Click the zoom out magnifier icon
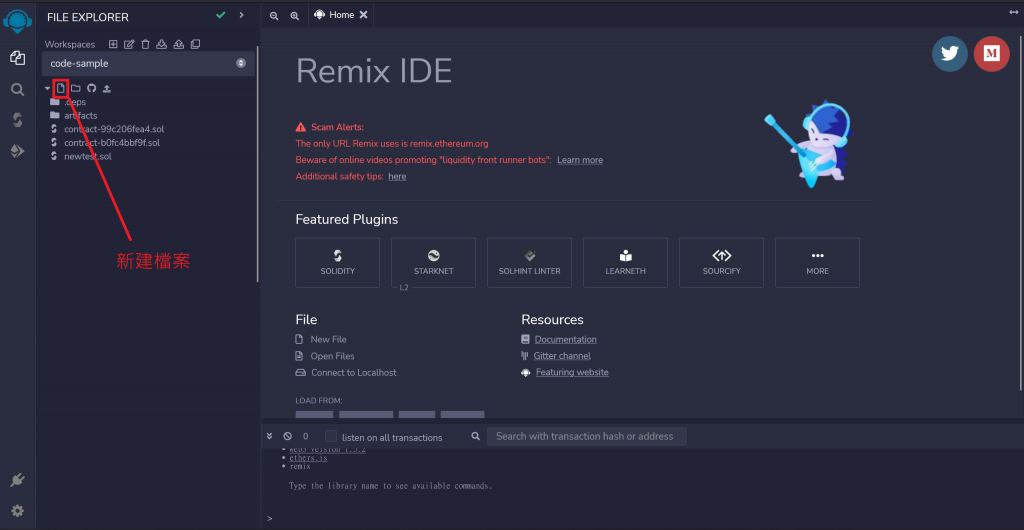This screenshot has height=530, width=1024. click(x=274, y=16)
